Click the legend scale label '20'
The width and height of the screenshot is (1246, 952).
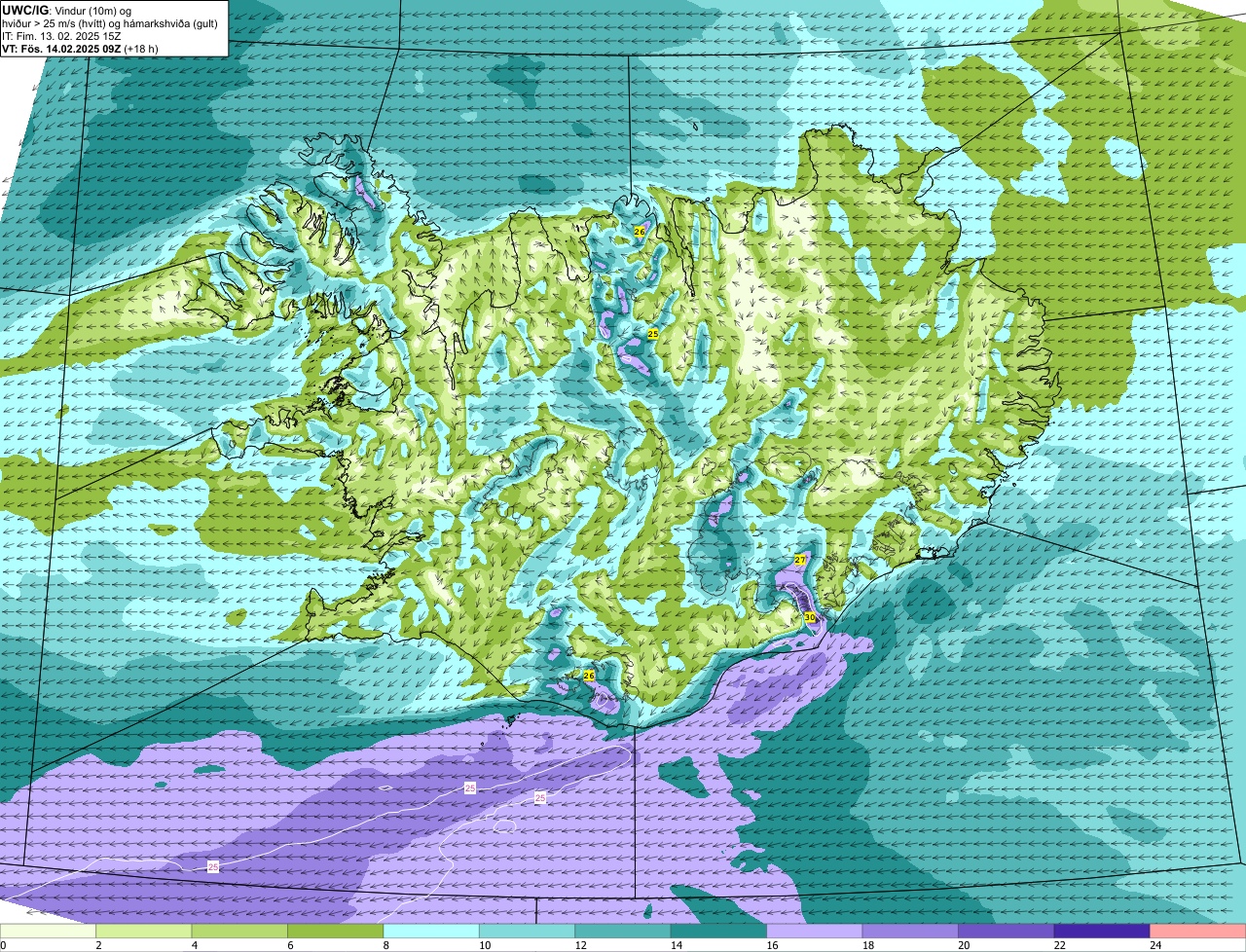(x=965, y=945)
